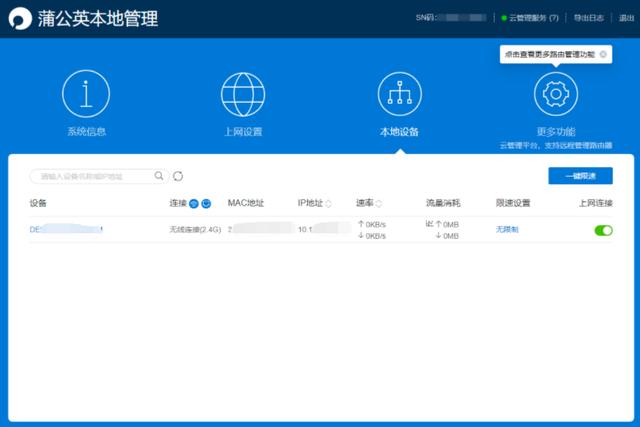Open the 上网设置 globe icon
The height and width of the screenshot is (427, 640).
click(243, 94)
